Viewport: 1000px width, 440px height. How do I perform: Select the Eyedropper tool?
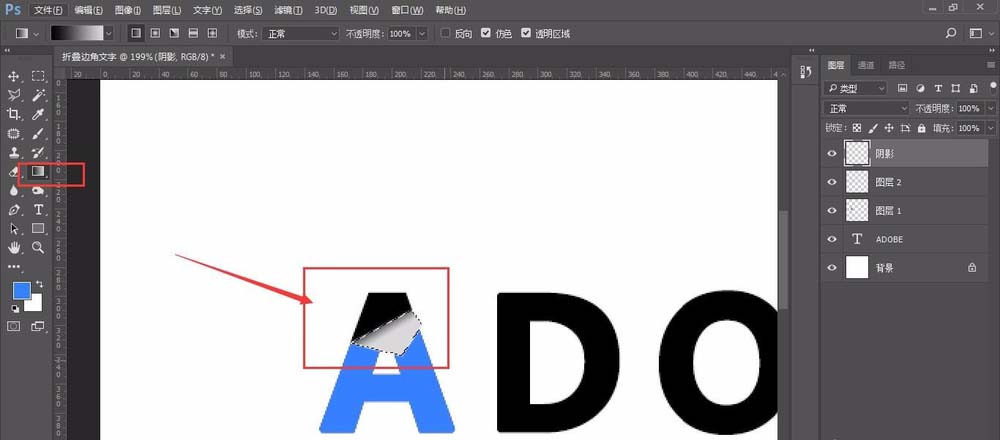(x=38, y=114)
